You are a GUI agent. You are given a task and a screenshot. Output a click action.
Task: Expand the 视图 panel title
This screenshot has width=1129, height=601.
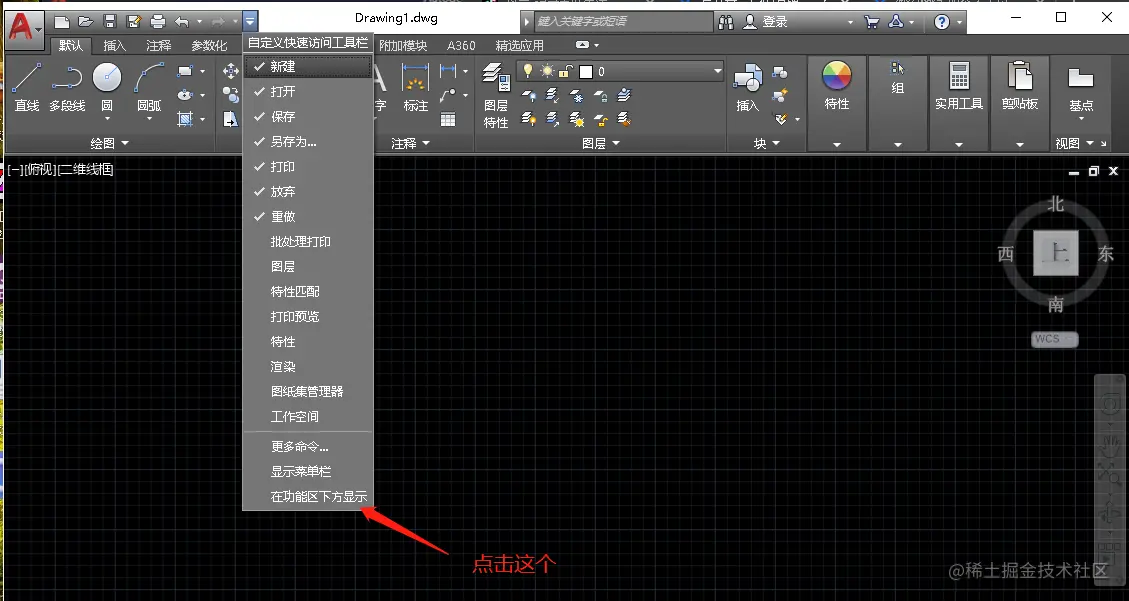[x=1074, y=143]
